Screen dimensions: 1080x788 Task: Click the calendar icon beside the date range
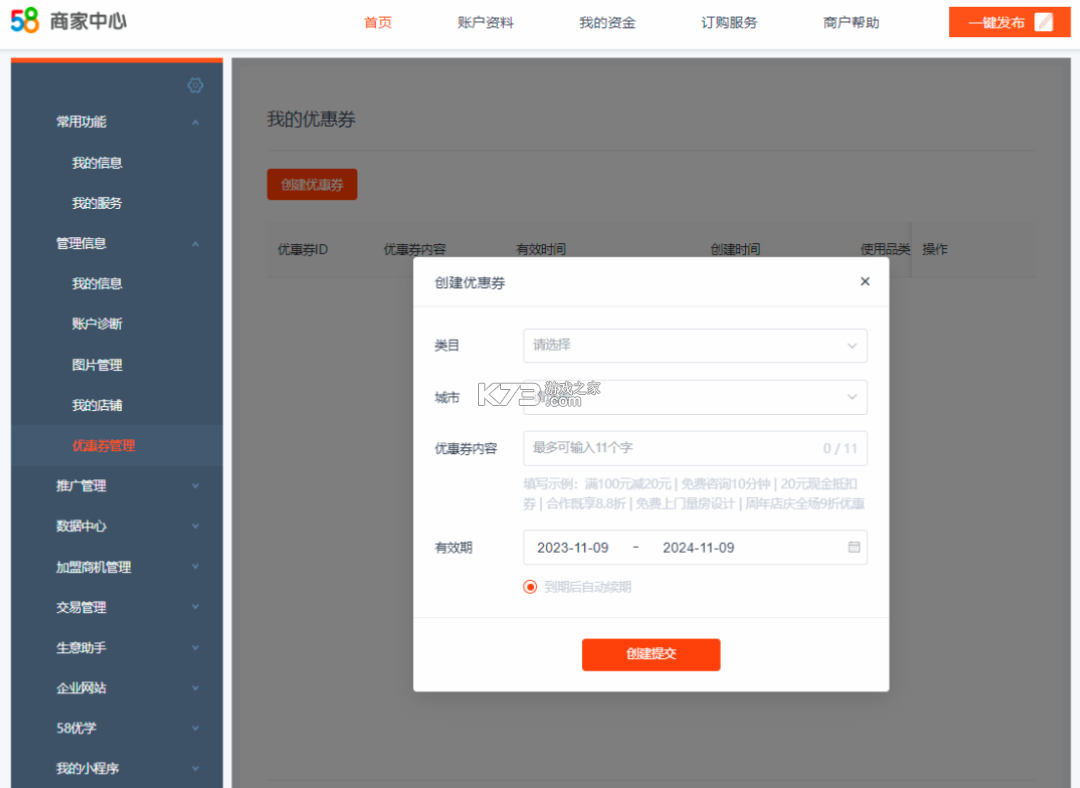point(852,547)
